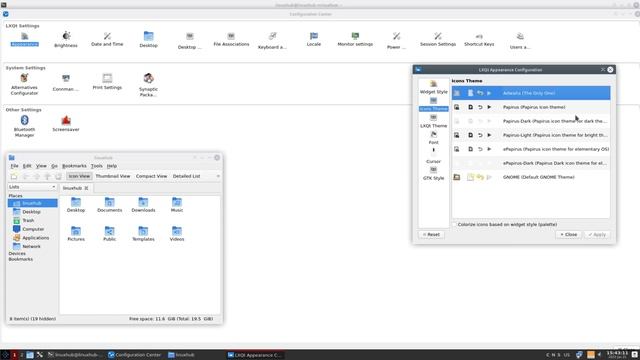The width and height of the screenshot is (640, 360).
Task: Open the View menu
Action: click(x=41, y=166)
